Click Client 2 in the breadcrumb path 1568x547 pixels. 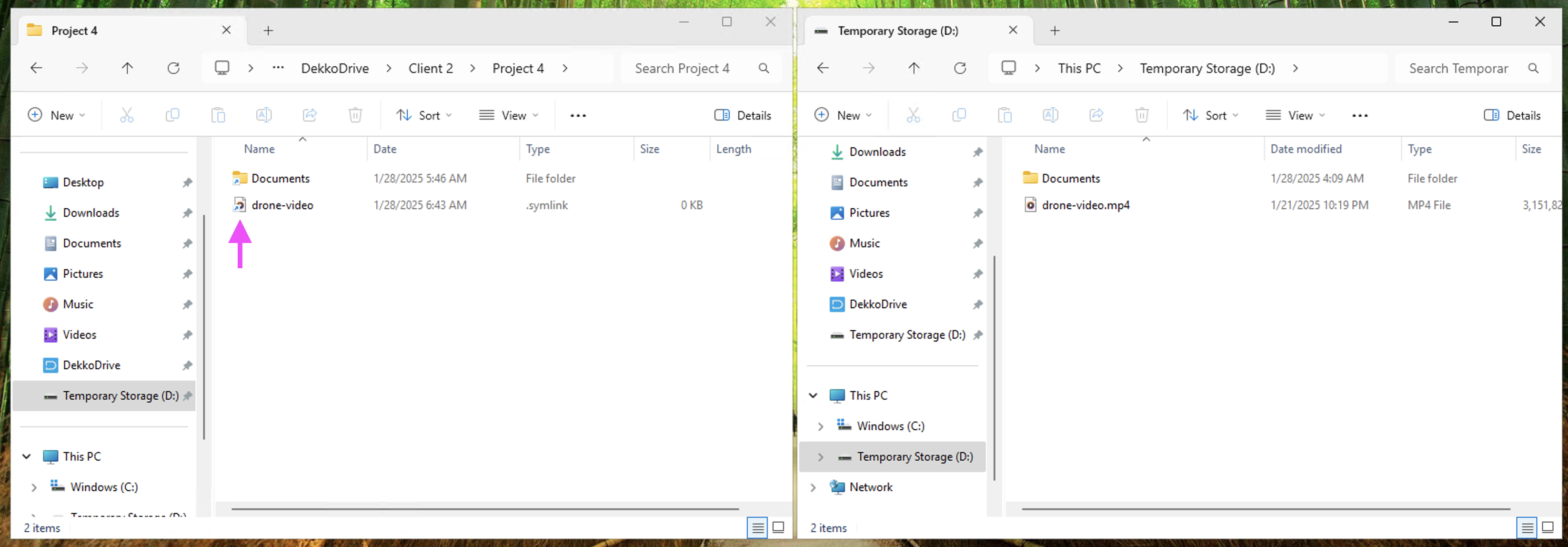[x=431, y=68]
